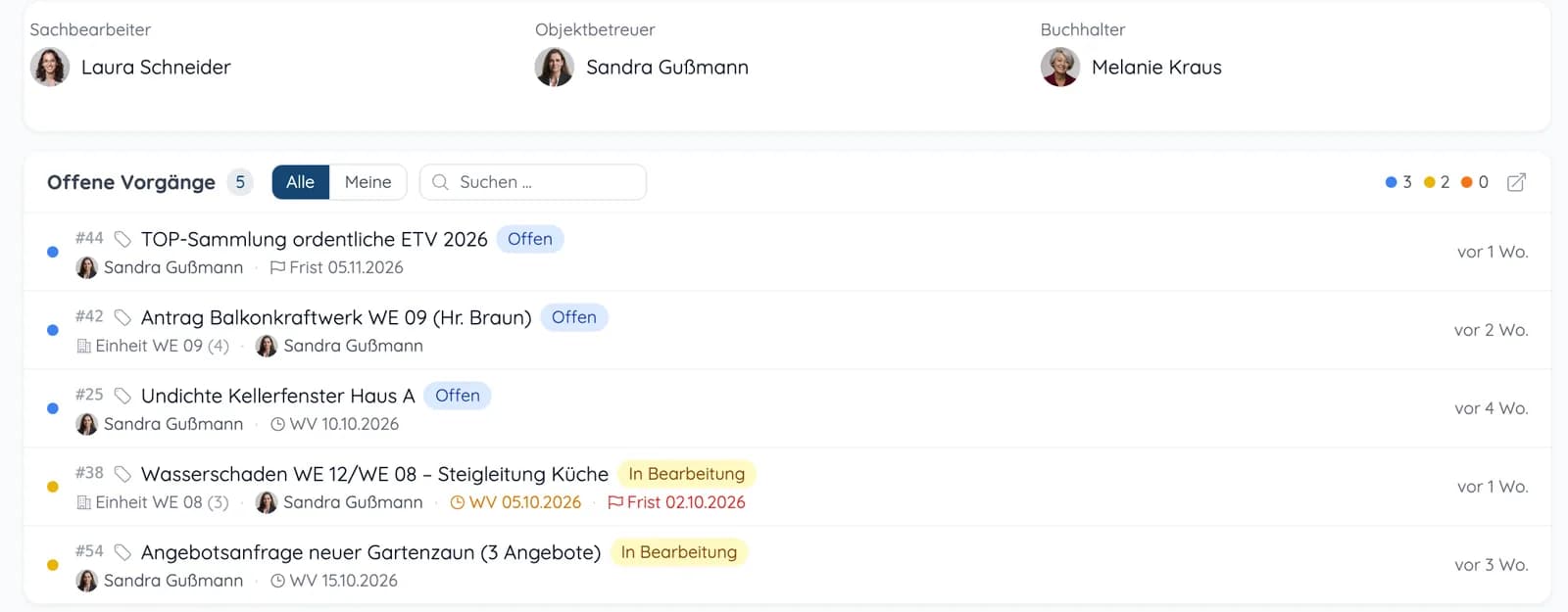Click the flag icon before Frist 05.11.2026

(x=277, y=268)
